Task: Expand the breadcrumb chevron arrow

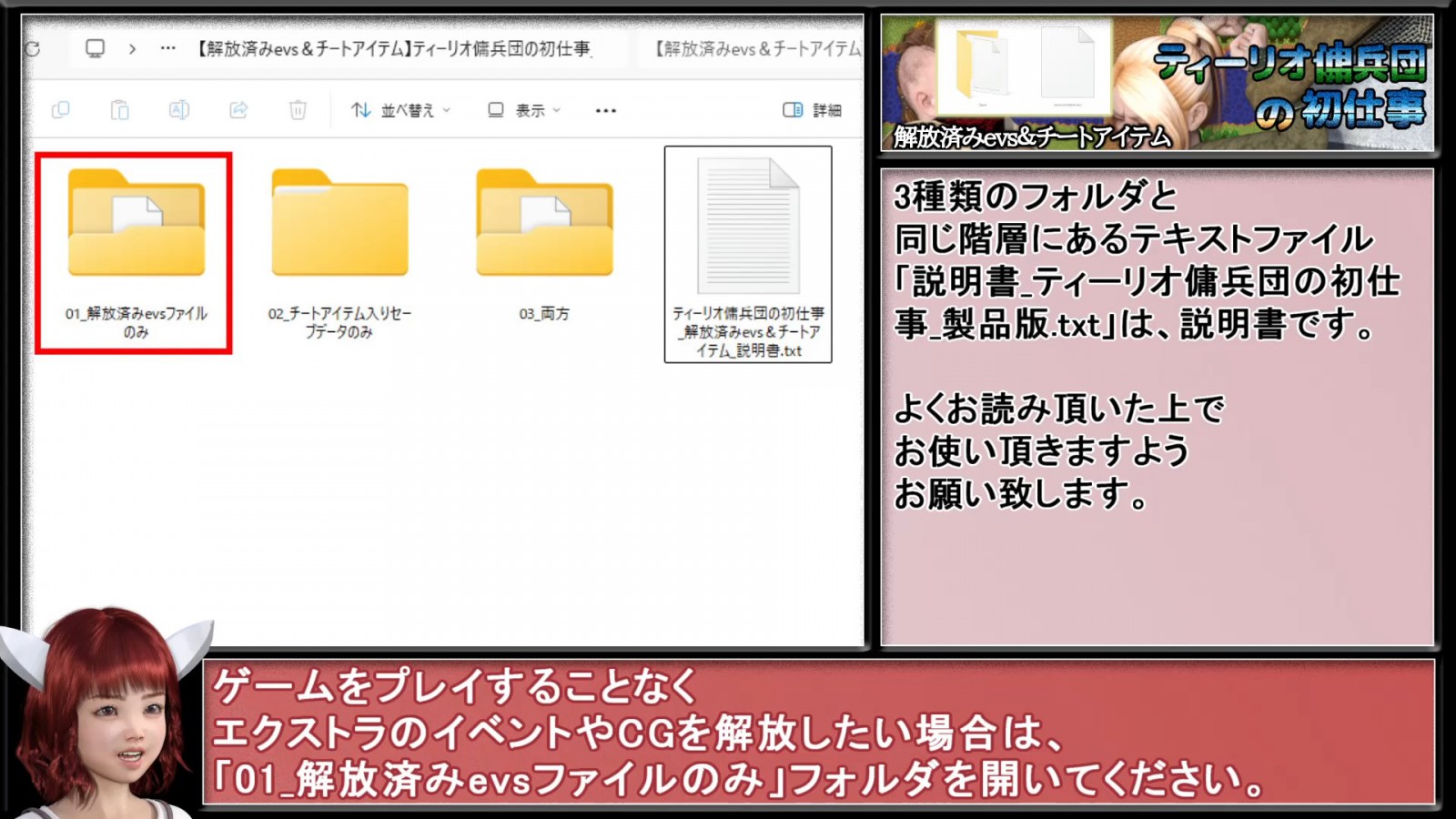Action: (133, 49)
